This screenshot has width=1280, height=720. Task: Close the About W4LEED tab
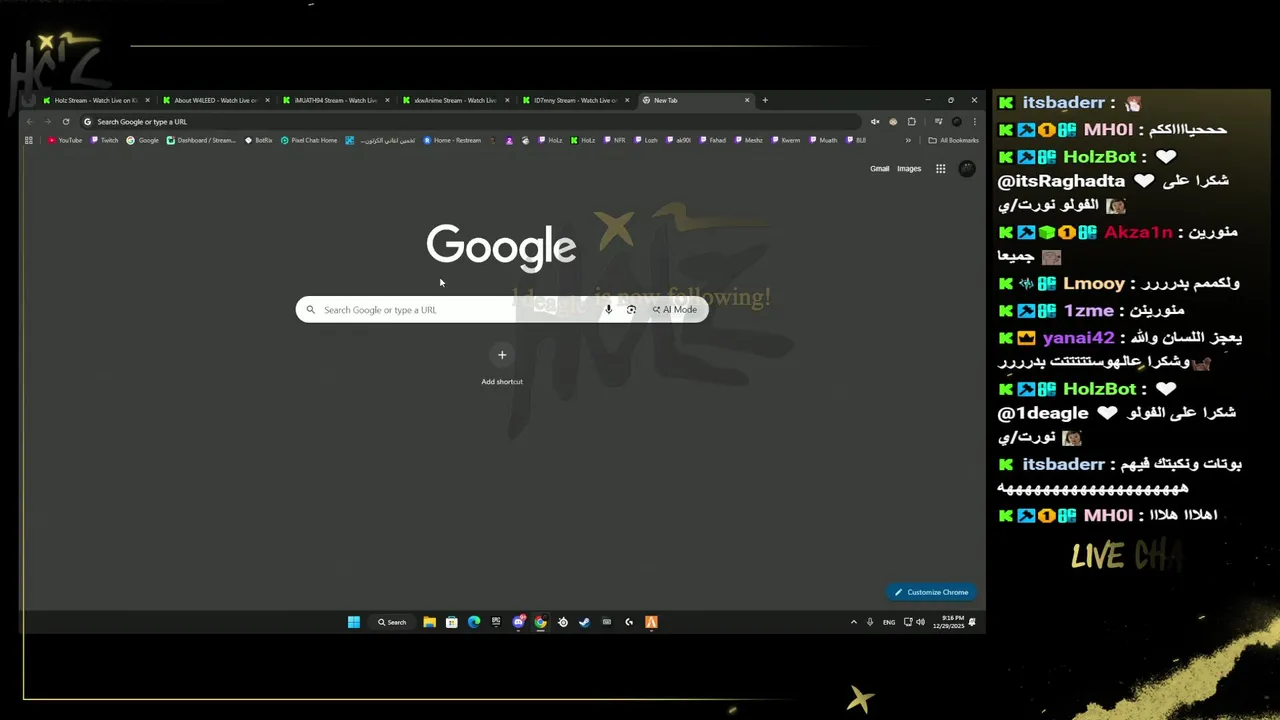[267, 100]
